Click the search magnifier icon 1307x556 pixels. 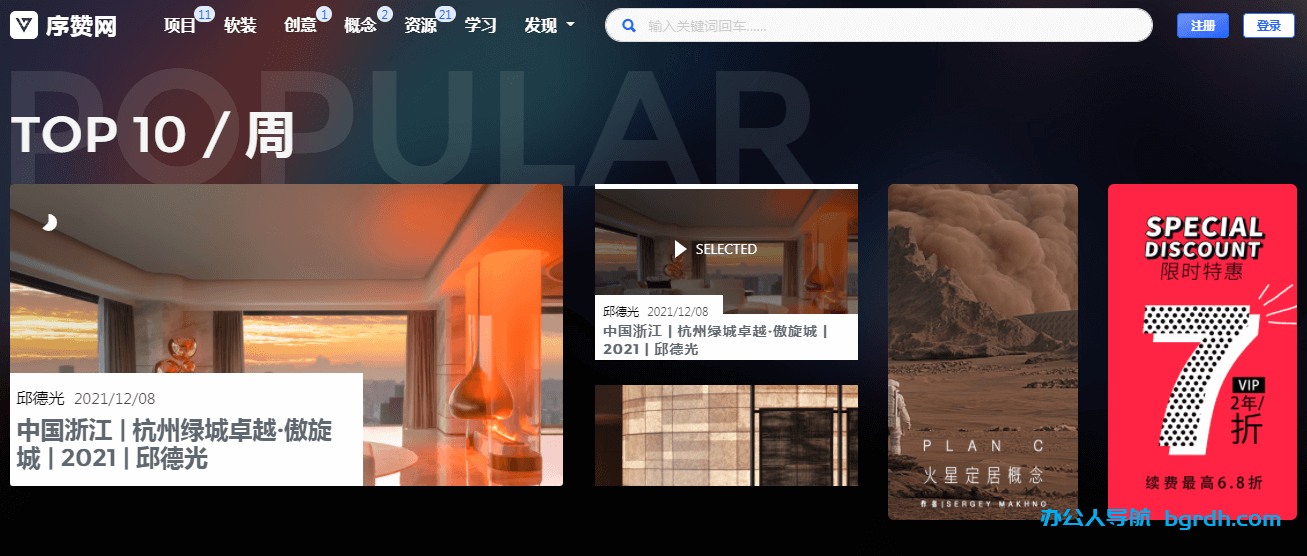[x=629, y=26]
